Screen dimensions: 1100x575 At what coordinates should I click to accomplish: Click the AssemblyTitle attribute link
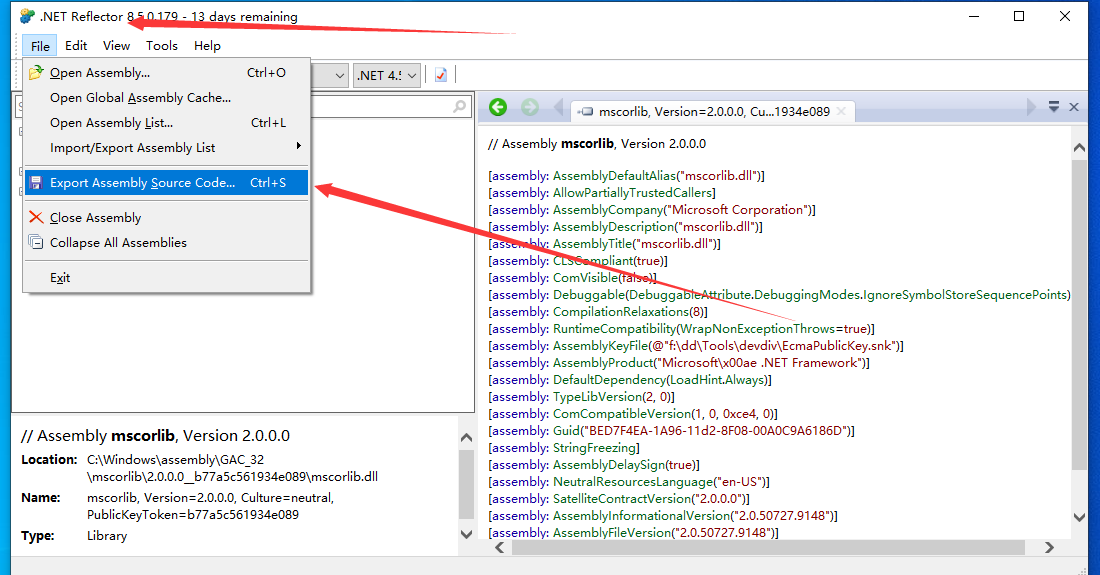(x=592, y=244)
